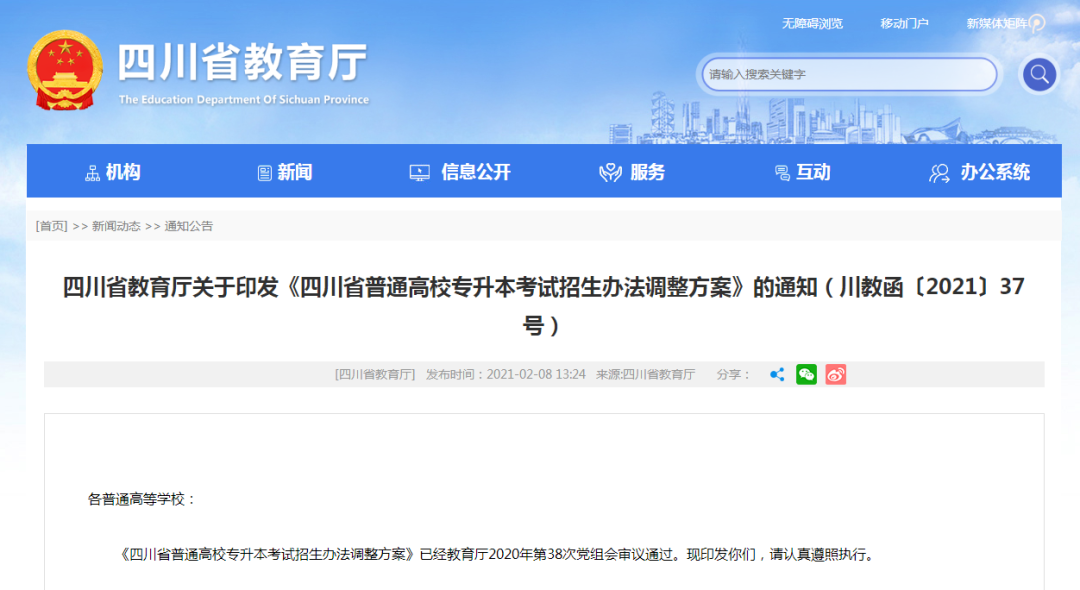Open the 无障碍浏览 link

coord(812,23)
